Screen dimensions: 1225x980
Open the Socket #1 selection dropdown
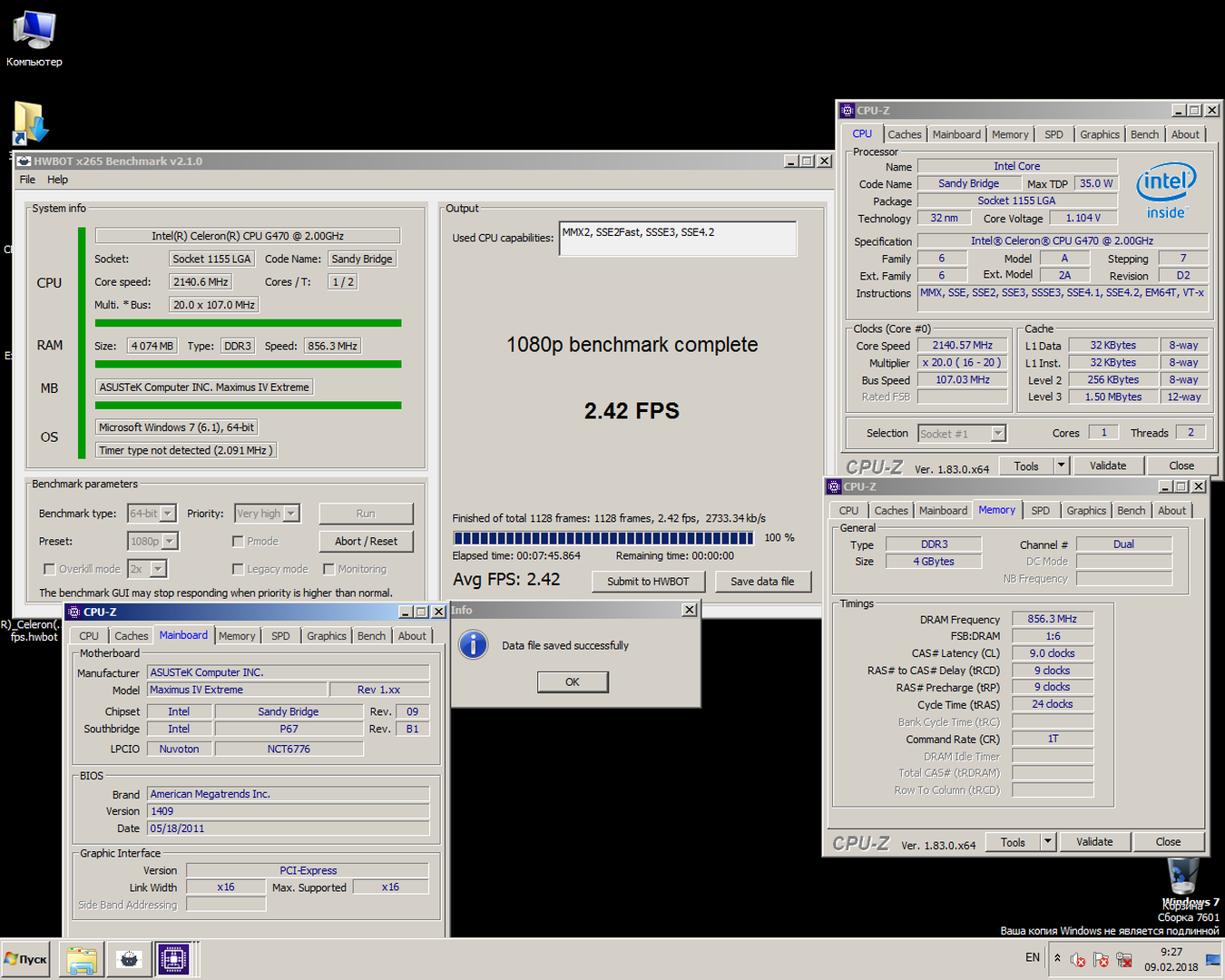pyautogui.click(x=962, y=434)
